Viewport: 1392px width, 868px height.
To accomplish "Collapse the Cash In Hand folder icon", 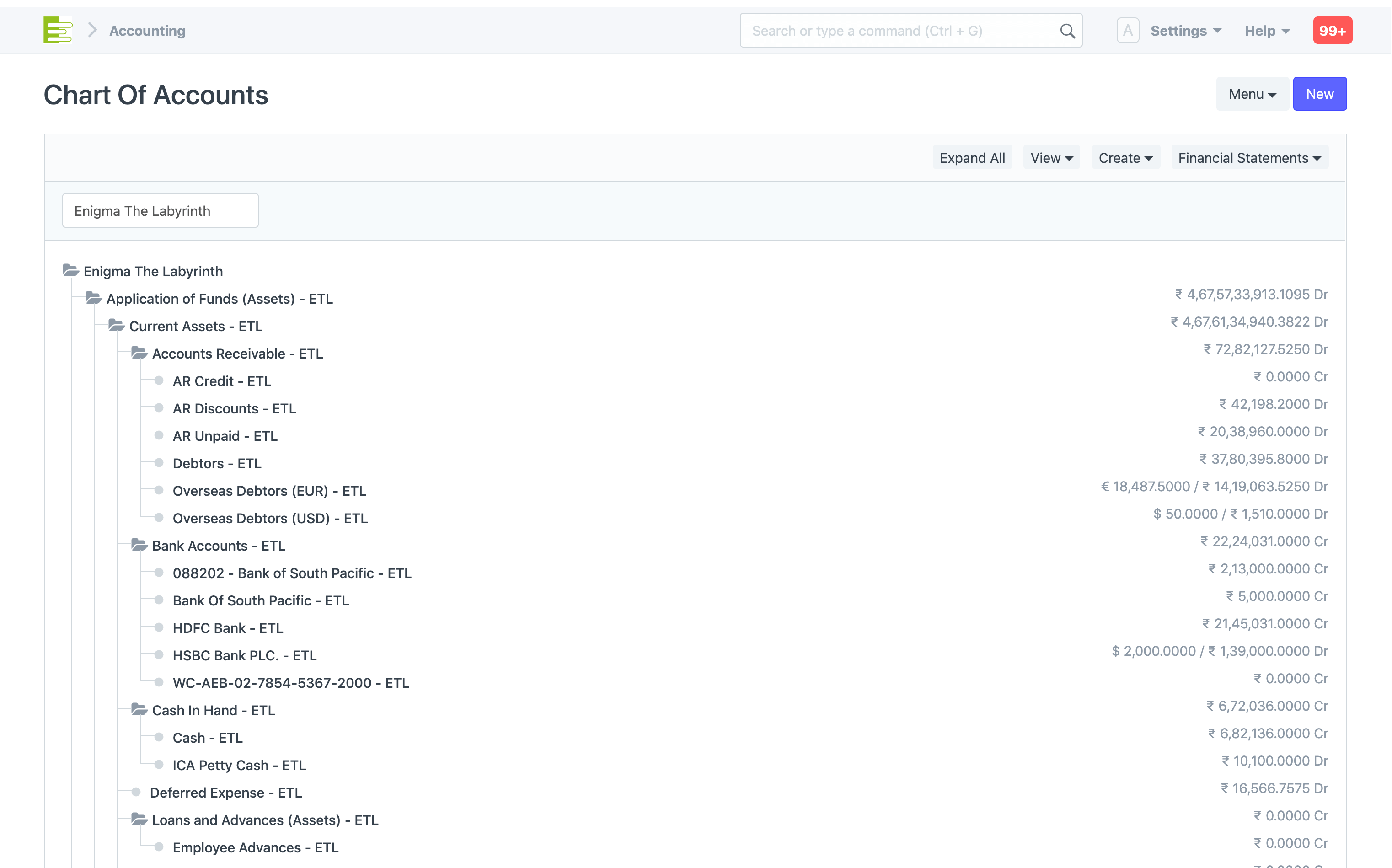I will coord(139,710).
